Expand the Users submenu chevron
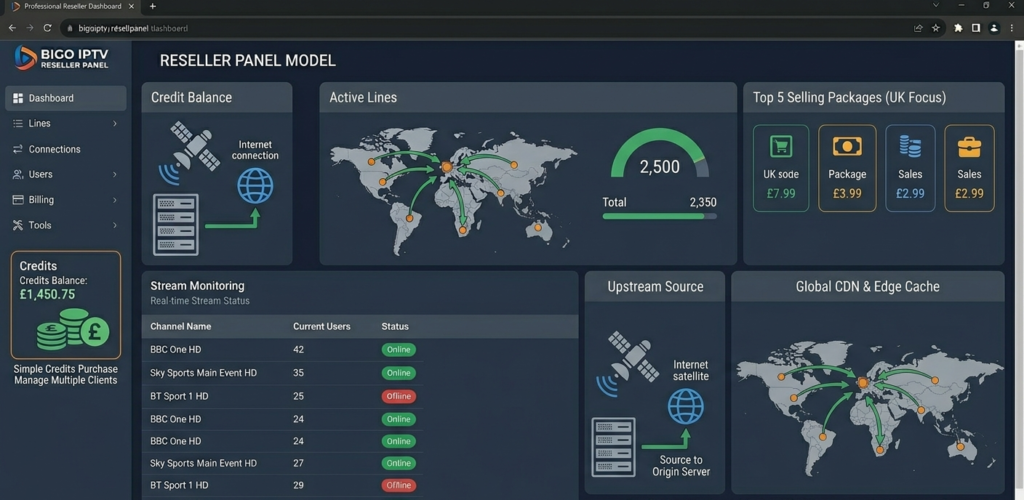 coord(115,174)
